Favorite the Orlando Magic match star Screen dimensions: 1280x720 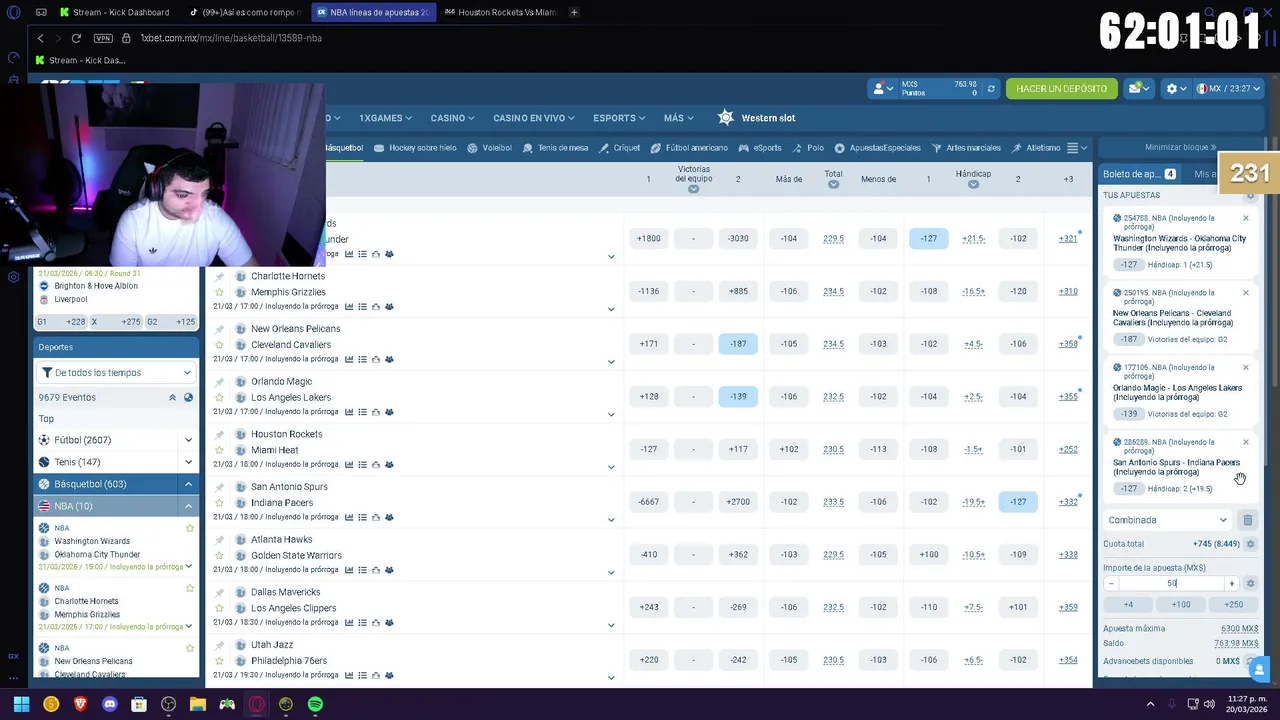(219, 397)
